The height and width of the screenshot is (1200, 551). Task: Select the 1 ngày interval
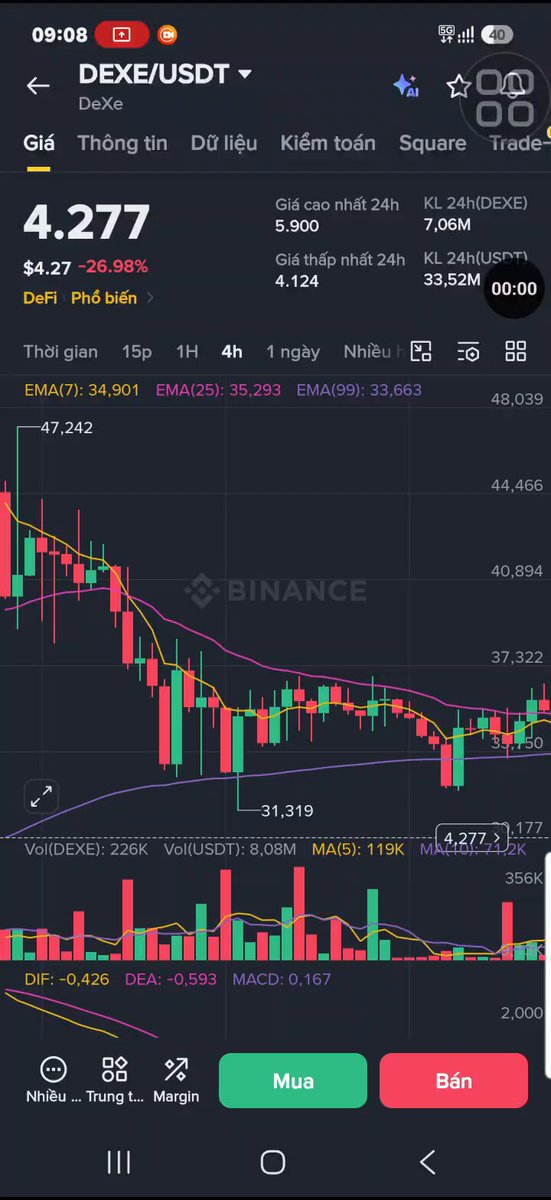[293, 351]
